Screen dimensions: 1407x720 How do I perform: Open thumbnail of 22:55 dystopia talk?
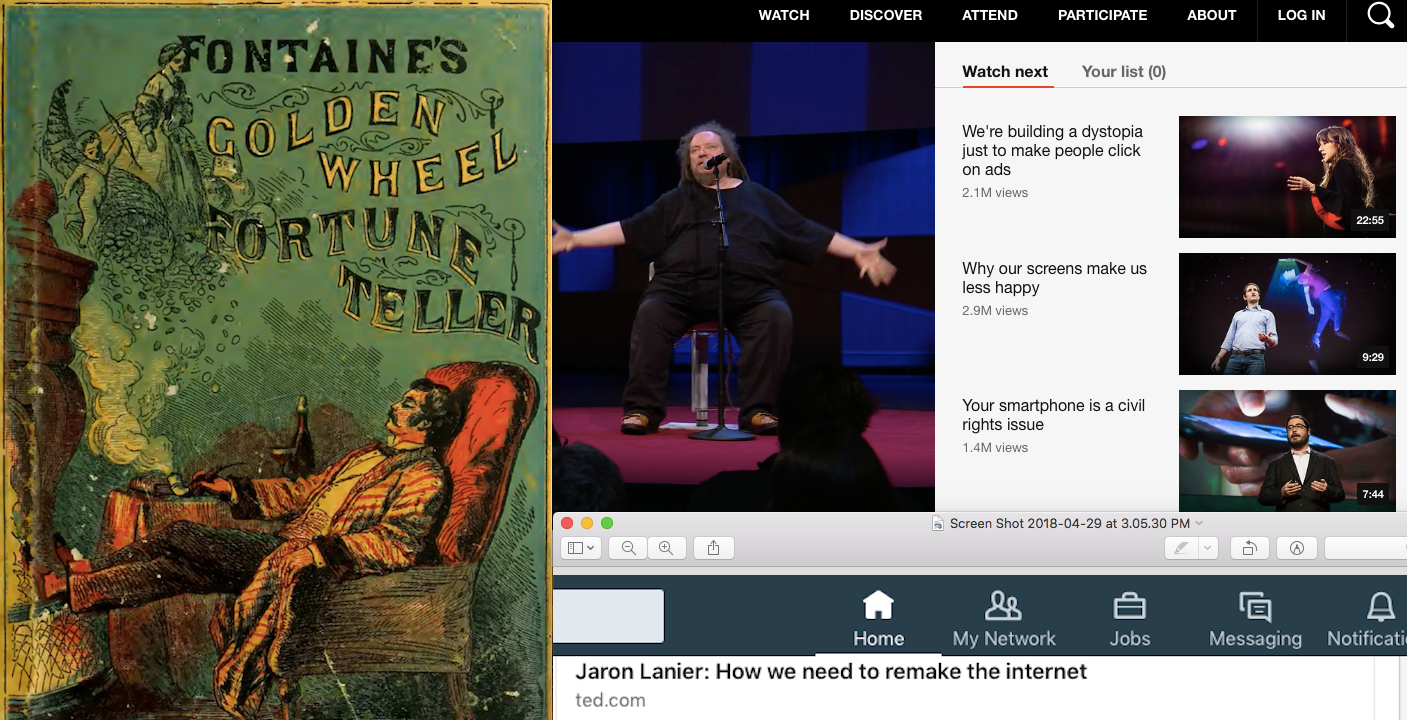click(x=1287, y=177)
